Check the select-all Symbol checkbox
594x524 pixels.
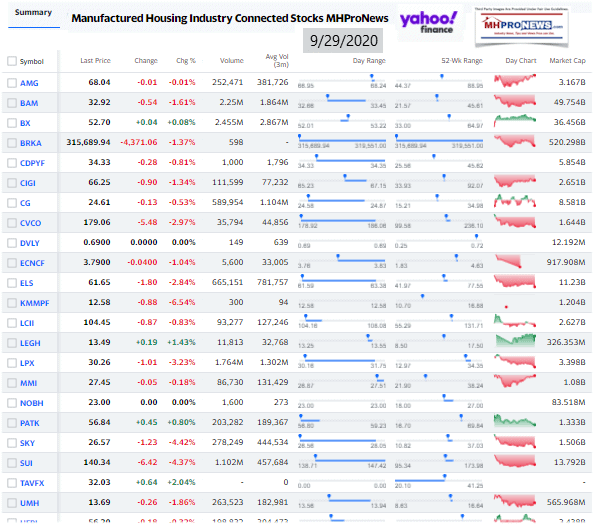[x=12, y=61]
